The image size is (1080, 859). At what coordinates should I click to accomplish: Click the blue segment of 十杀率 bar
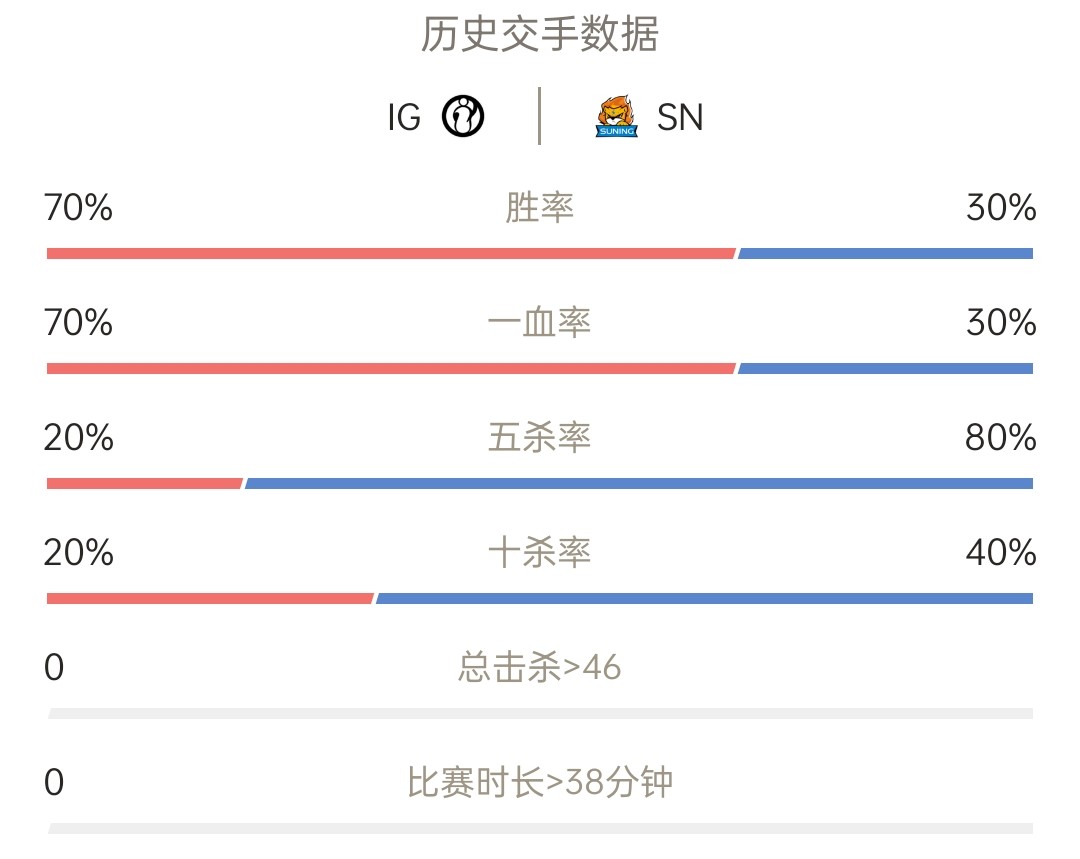[x=704, y=599]
